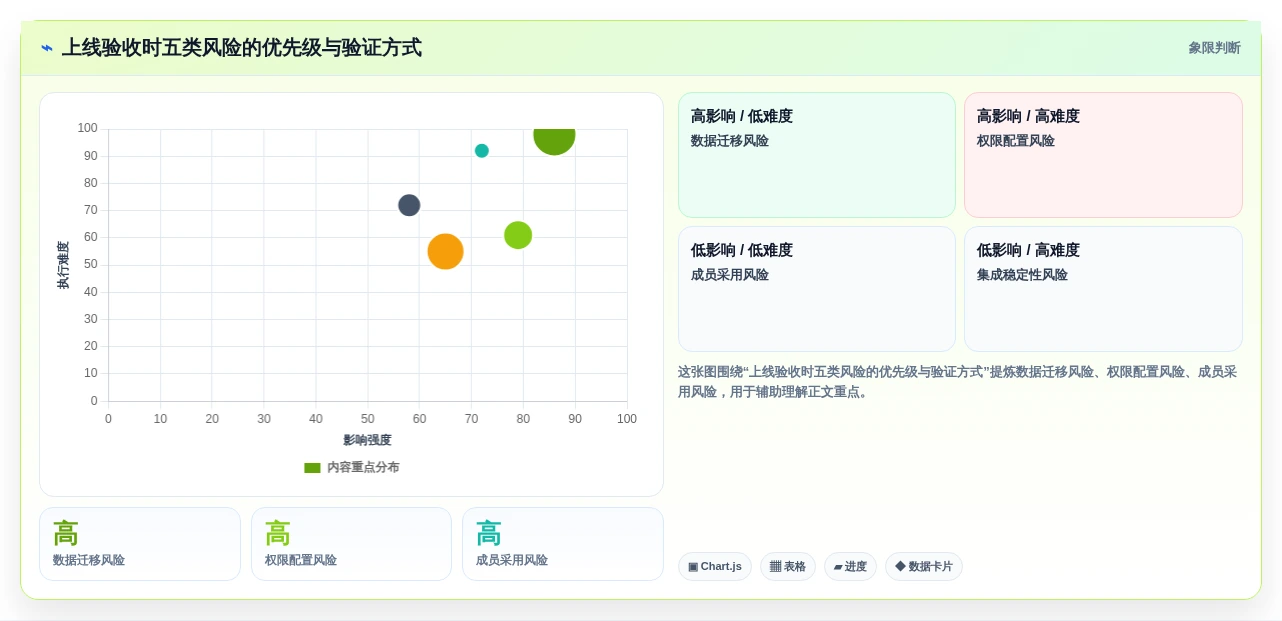Select the 高影响 / 低难度 quadrant card
The height and width of the screenshot is (621, 1282).
(817, 155)
